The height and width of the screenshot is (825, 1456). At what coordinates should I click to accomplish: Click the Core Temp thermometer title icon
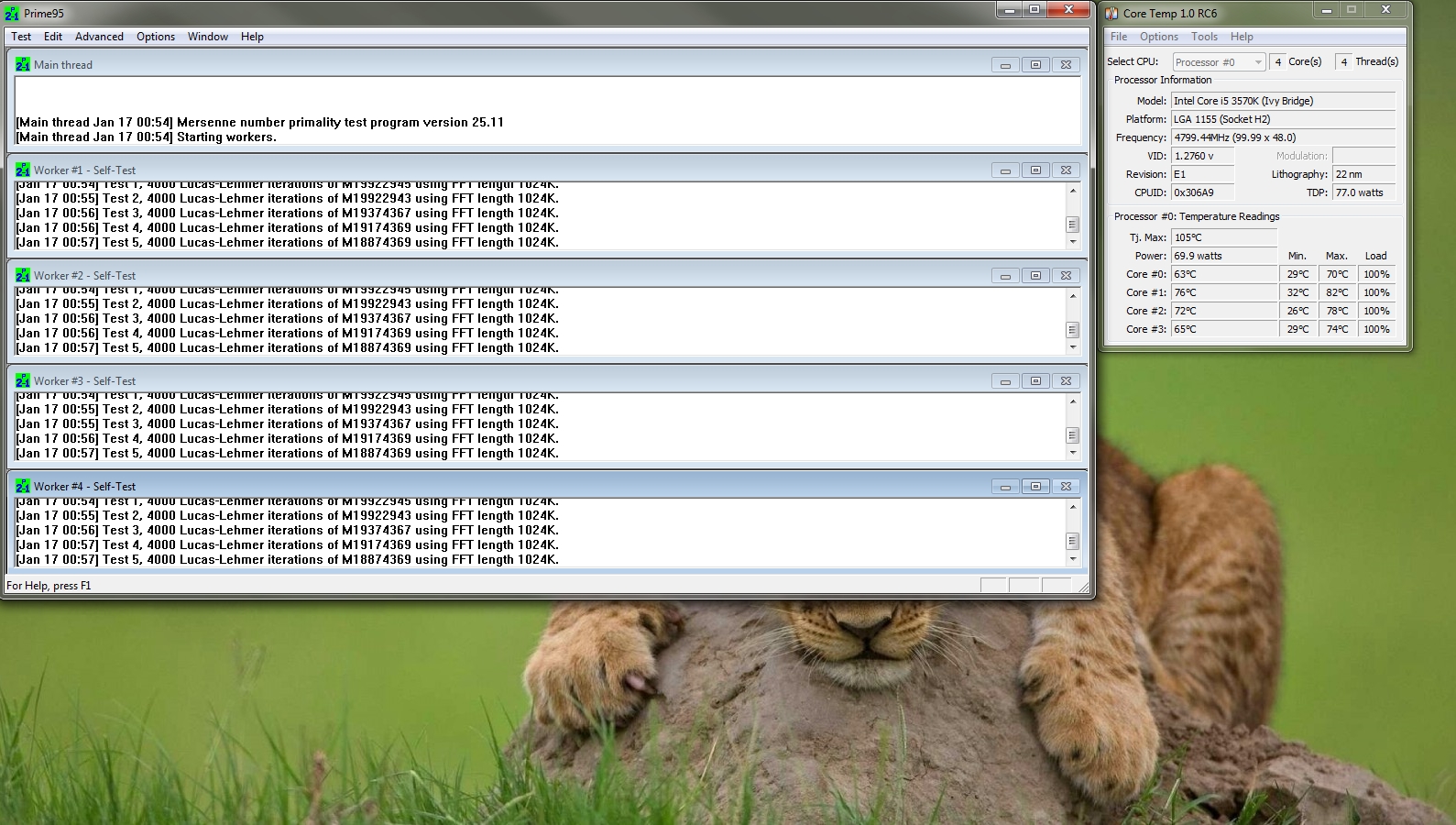point(1111,14)
